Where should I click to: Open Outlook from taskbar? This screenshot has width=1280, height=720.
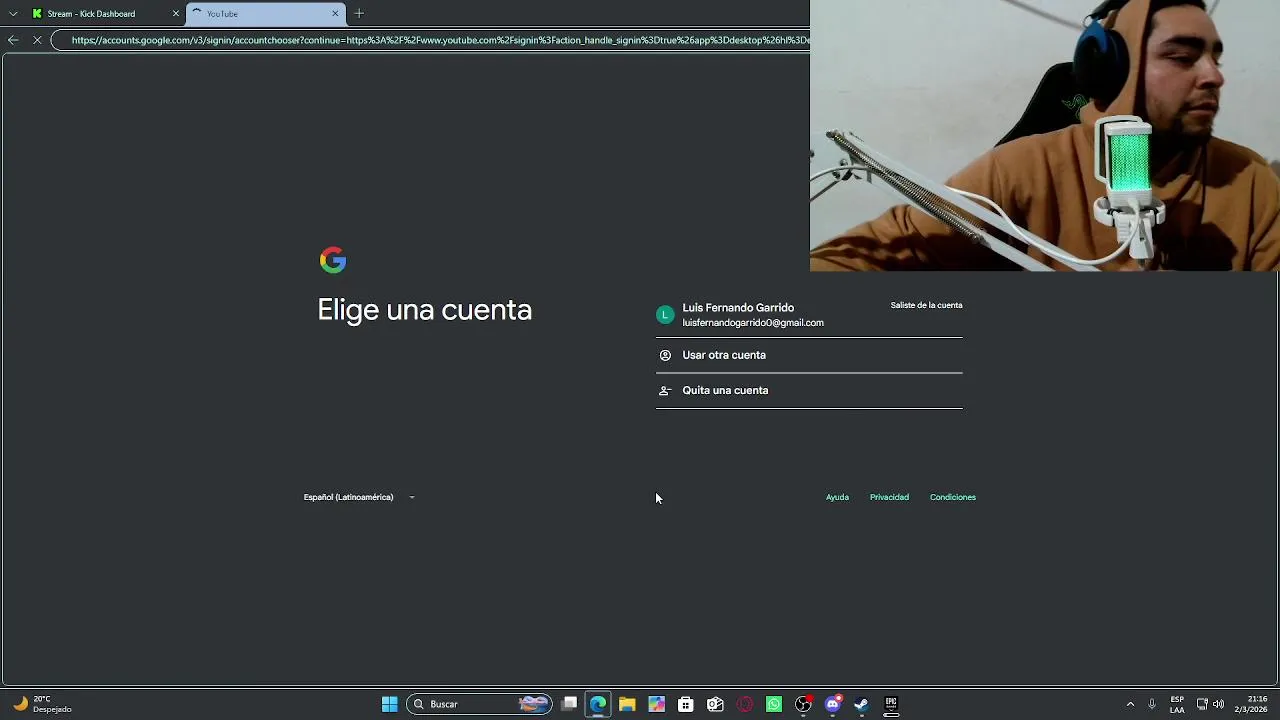715,704
